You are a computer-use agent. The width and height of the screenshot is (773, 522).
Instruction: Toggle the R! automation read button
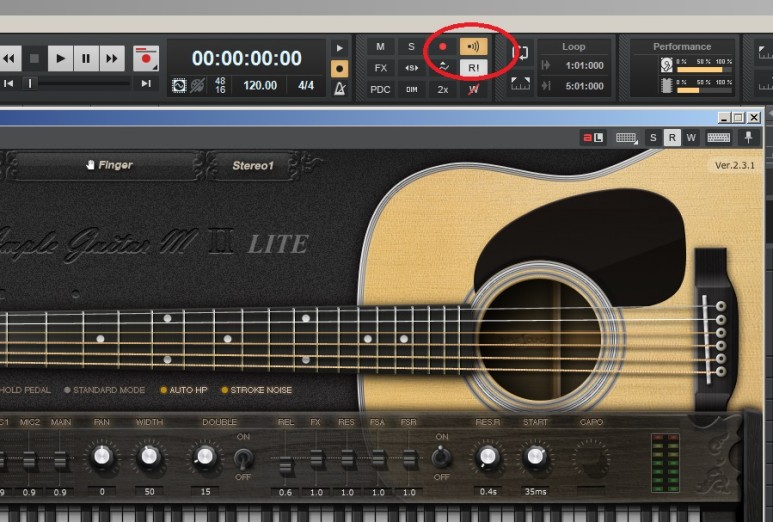473,68
